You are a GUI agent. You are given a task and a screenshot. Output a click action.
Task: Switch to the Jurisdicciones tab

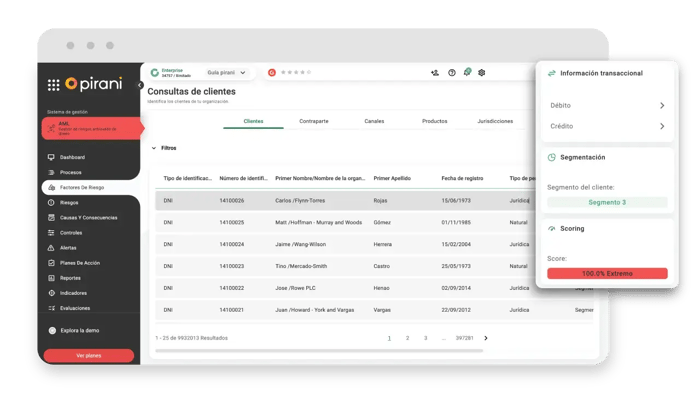point(495,121)
